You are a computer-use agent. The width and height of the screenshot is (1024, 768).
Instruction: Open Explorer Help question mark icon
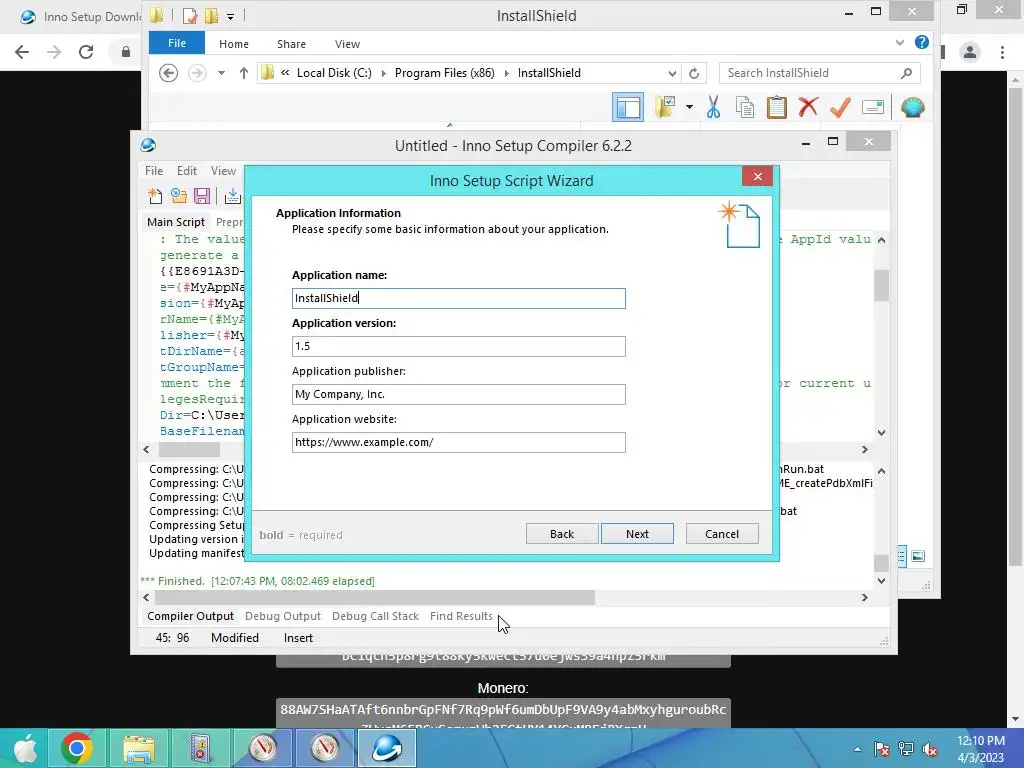click(921, 42)
